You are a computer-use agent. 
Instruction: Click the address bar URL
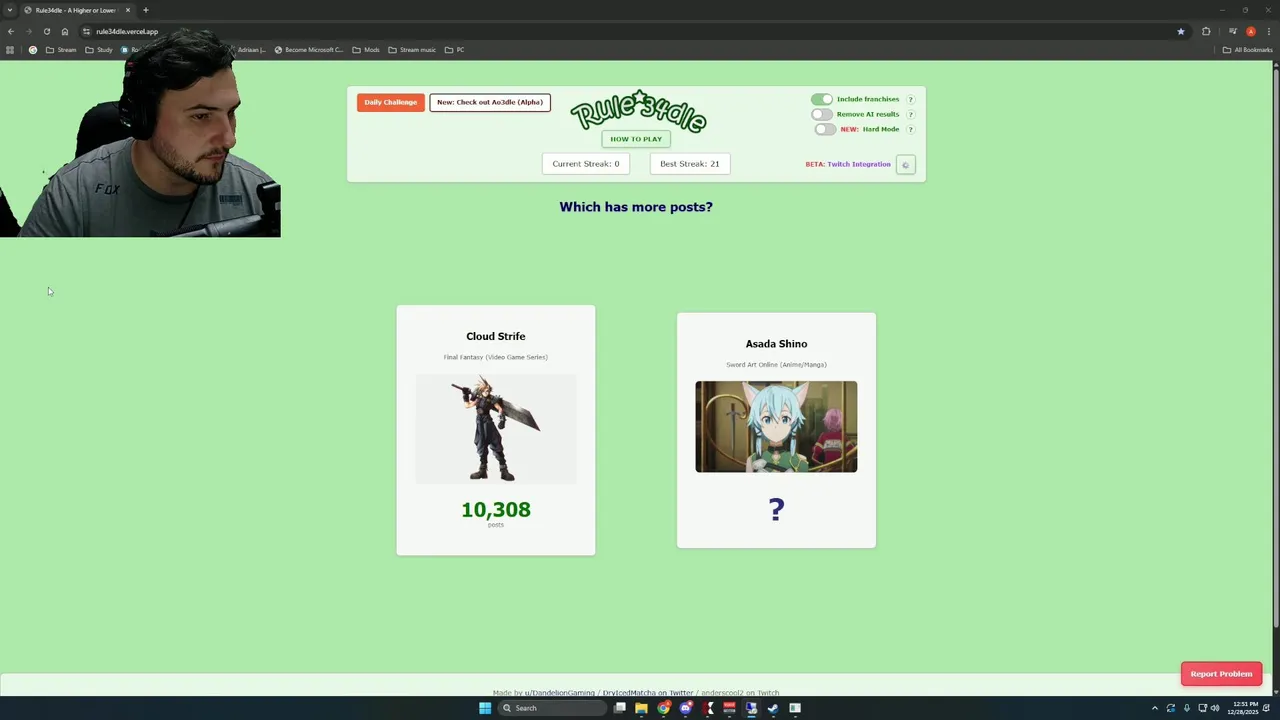(127, 31)
